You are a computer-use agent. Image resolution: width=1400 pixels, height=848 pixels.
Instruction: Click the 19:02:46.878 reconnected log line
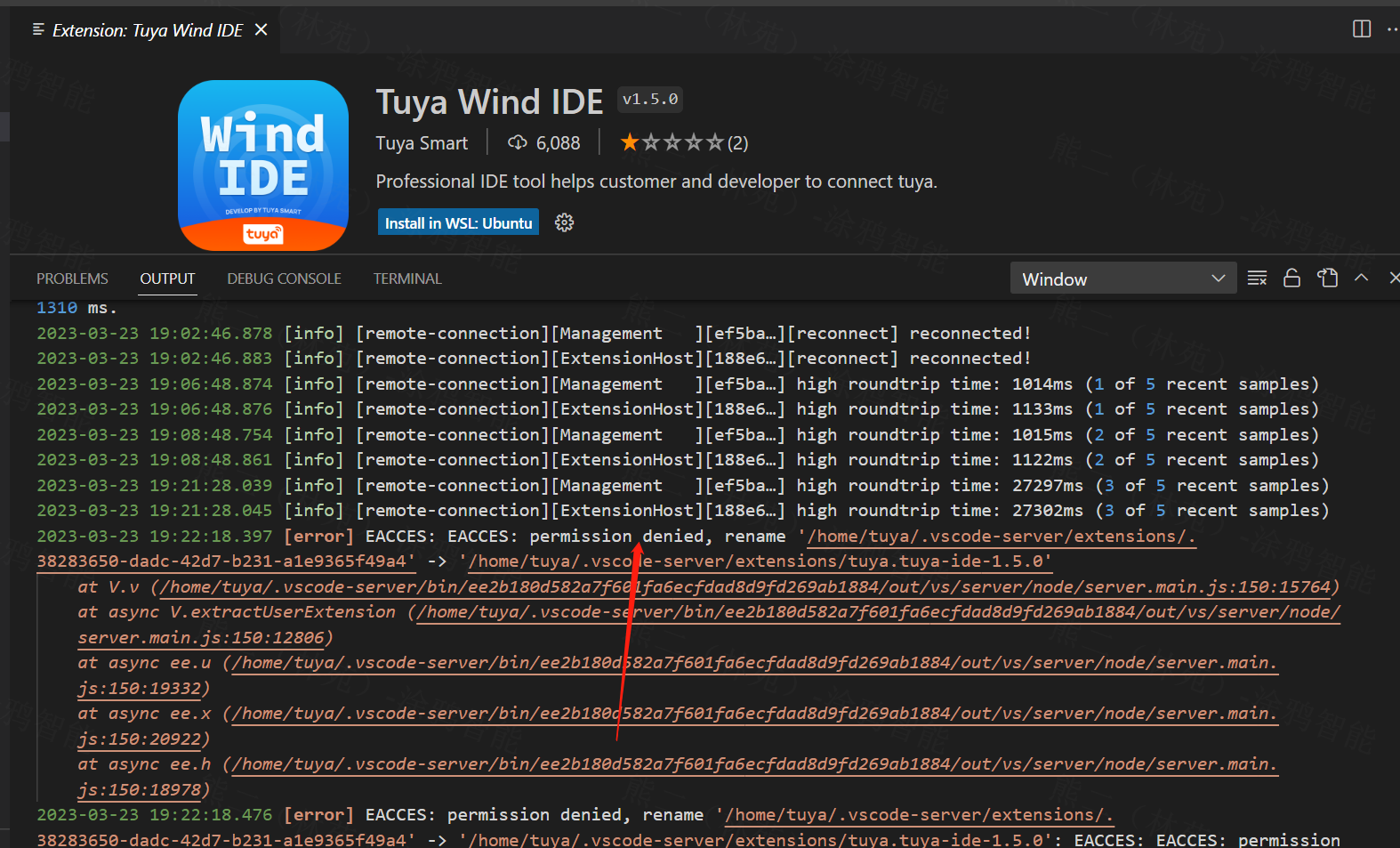(x=534, y=334)
